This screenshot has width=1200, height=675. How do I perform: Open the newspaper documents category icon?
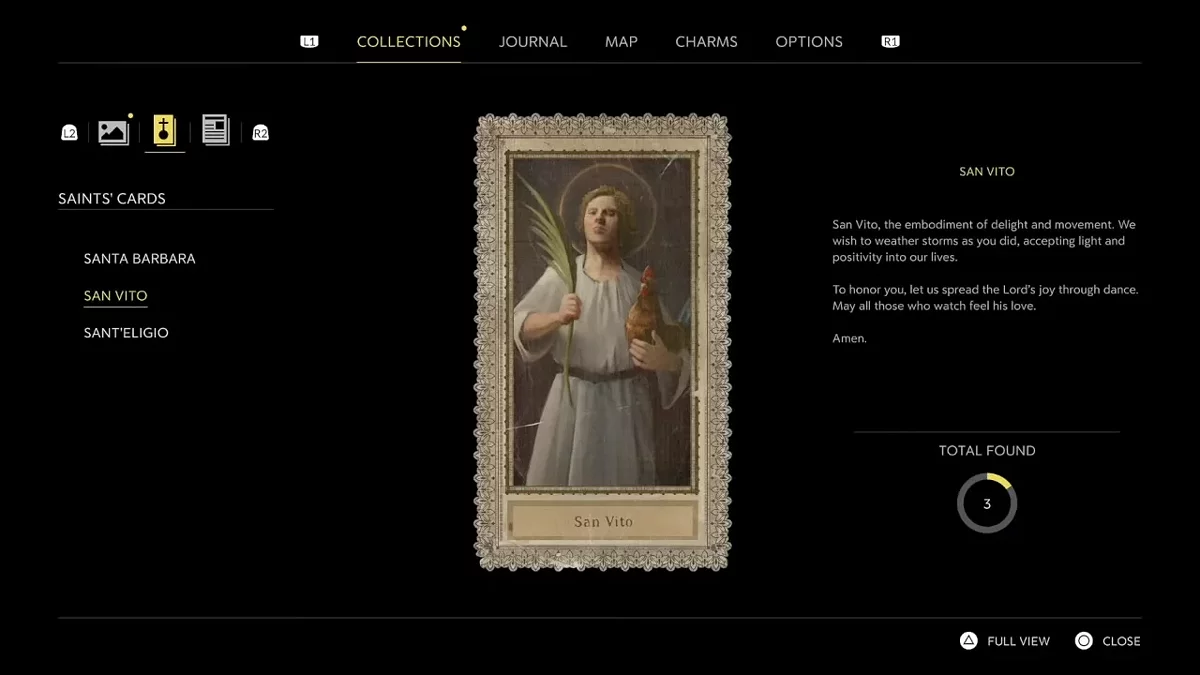point(215,130)
